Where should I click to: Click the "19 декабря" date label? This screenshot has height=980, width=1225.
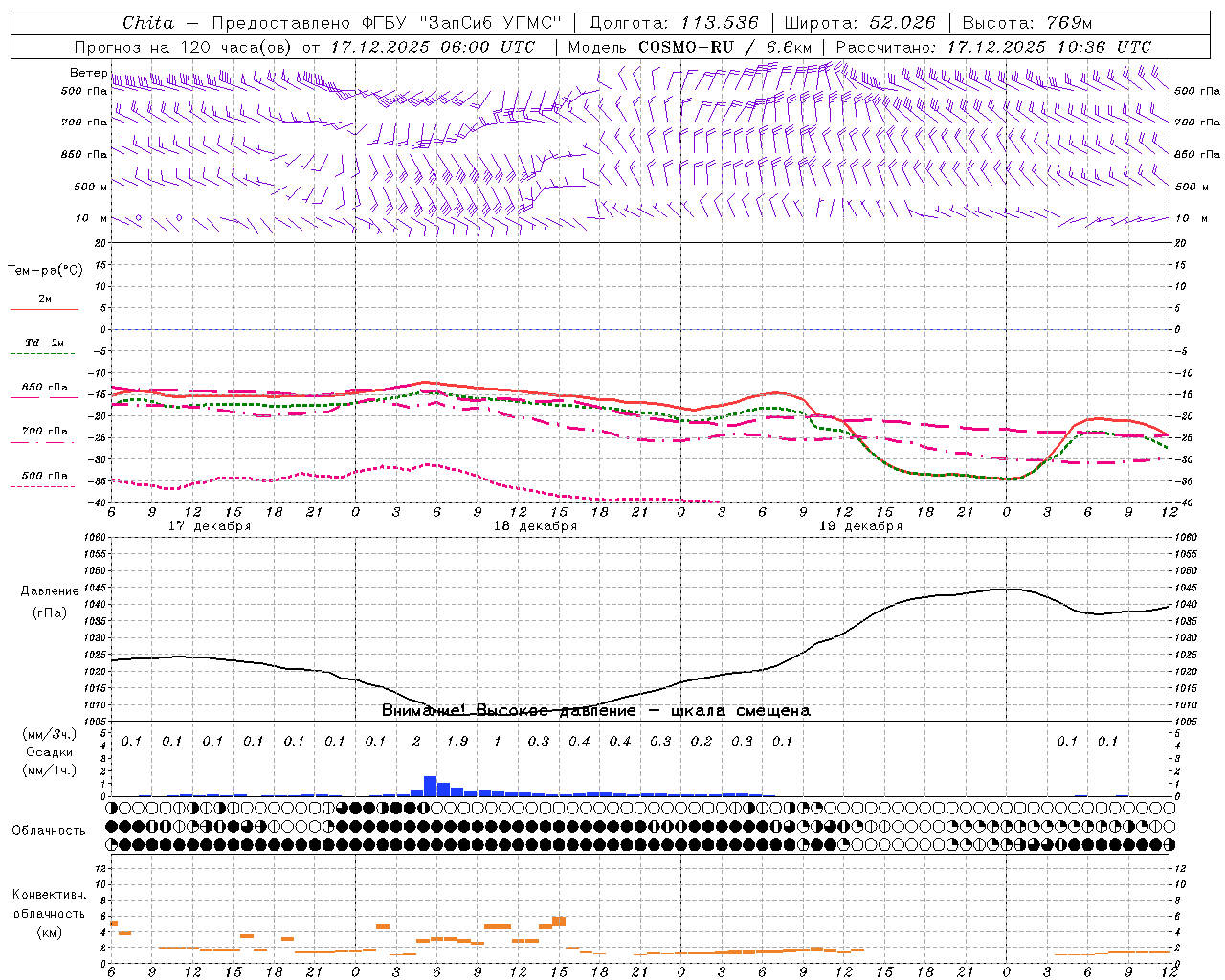860,526
